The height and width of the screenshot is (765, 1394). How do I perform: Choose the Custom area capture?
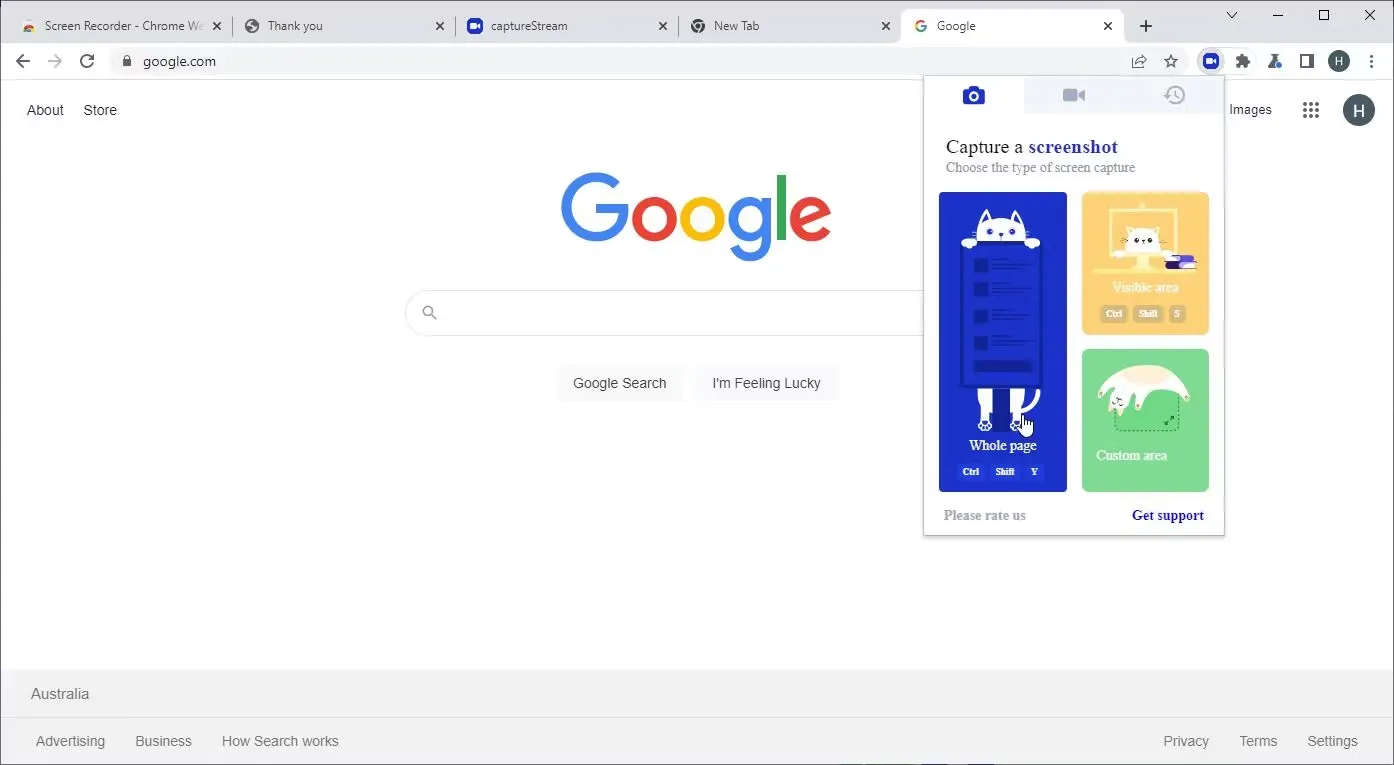coord(1145,420)
